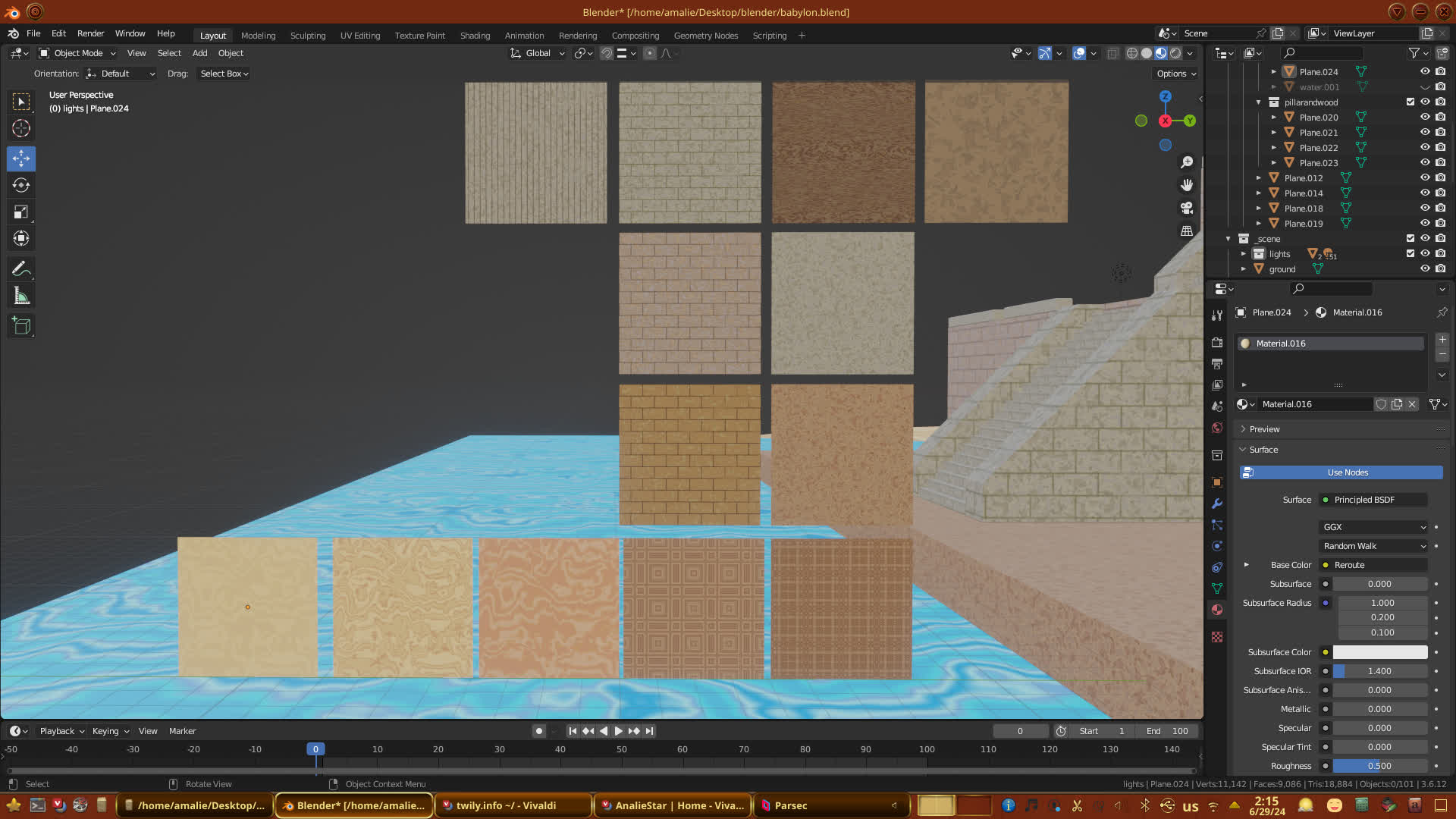Click the Options button in viewport header

tap(1175, 74)
